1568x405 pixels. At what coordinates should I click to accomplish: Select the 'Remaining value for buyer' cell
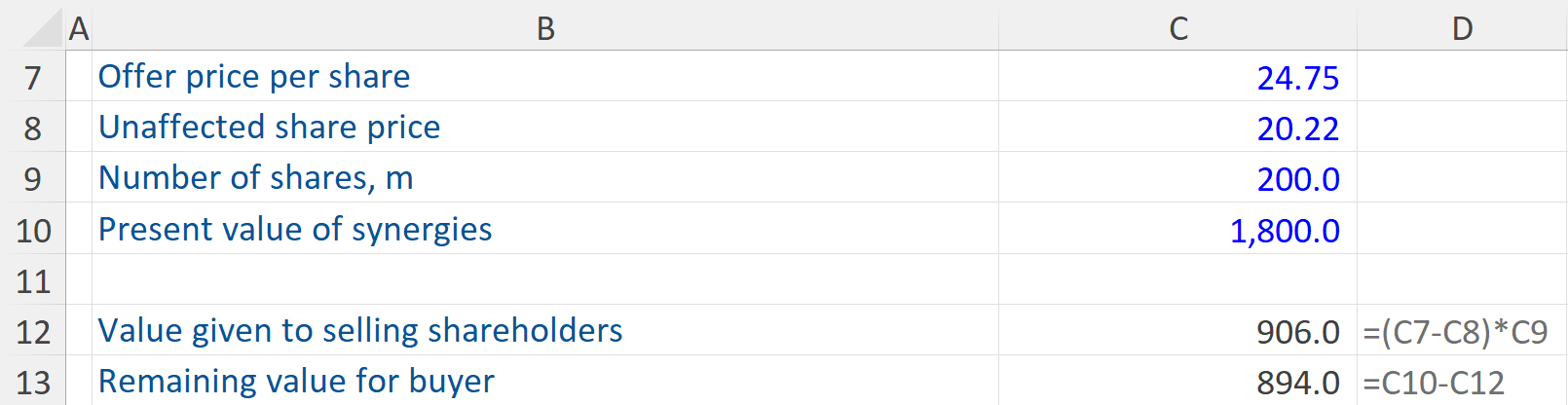(297, 382)
